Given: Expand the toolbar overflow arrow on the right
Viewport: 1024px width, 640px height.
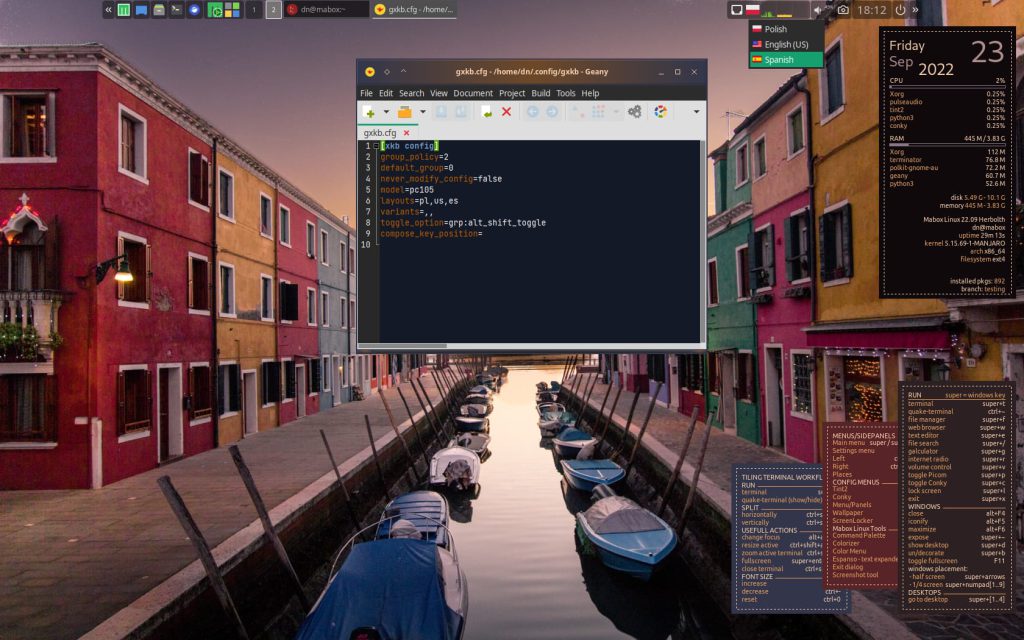Looking at the screenshot, I should coord(696,112).
